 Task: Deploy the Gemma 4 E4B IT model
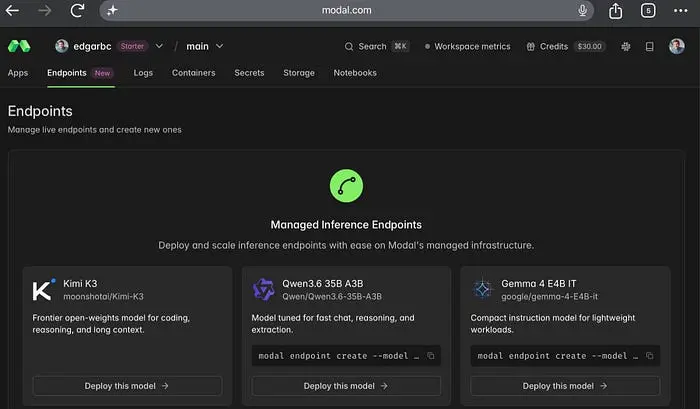[565, 386]
